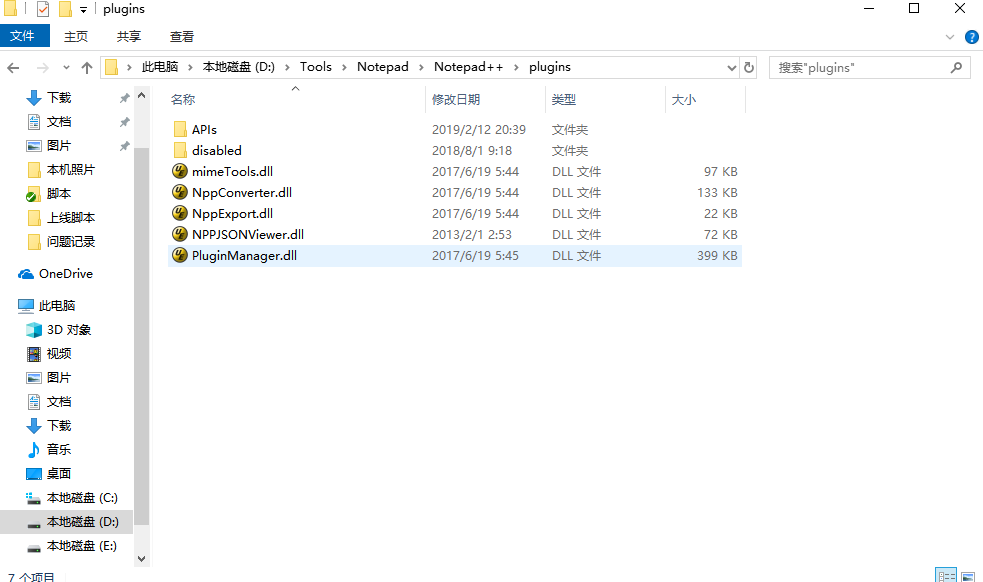The width and height of the screenshot is (983, 582).
Task: Expand chevron after Notepad++ in address bar
Action: point(516,68)
